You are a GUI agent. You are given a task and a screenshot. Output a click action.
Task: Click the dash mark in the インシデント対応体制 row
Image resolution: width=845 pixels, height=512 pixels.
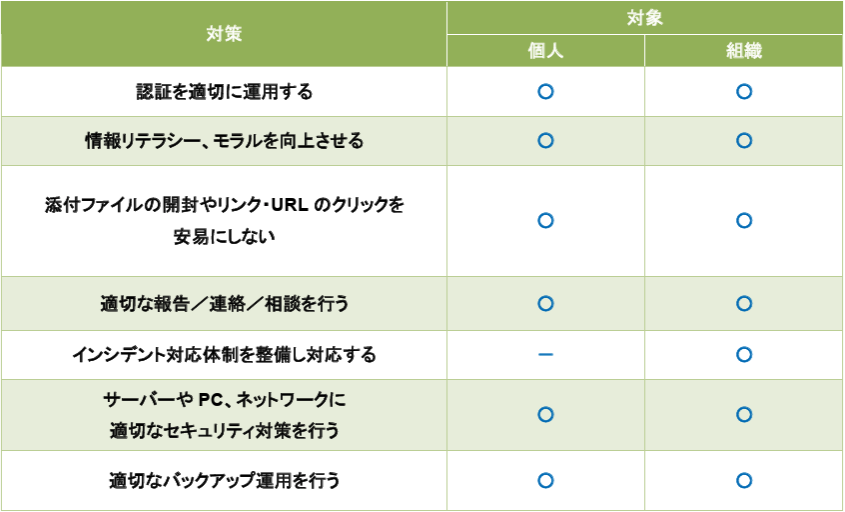[545, 355]
